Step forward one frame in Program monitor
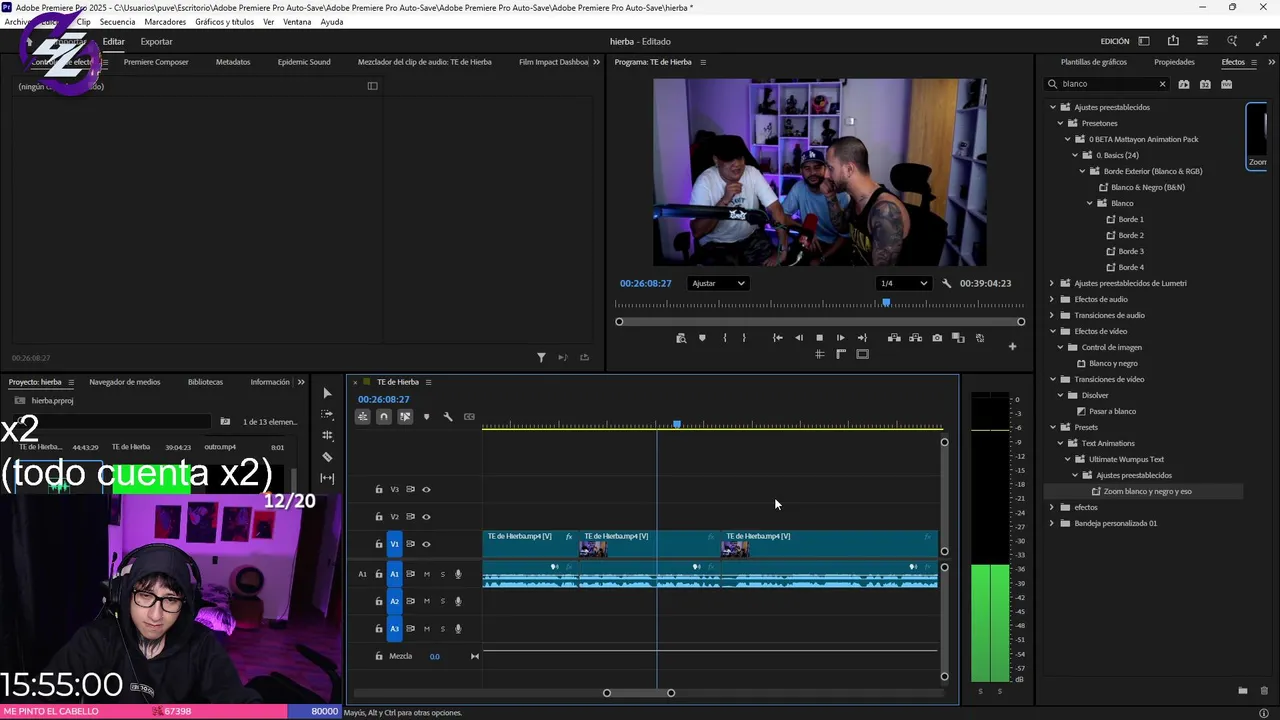 coord(840,338)
